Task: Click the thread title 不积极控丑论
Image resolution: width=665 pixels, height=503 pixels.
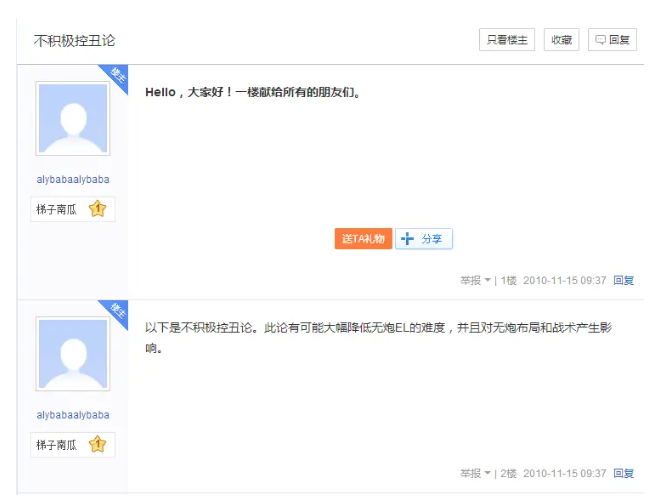Action: [x=75, y=41]
